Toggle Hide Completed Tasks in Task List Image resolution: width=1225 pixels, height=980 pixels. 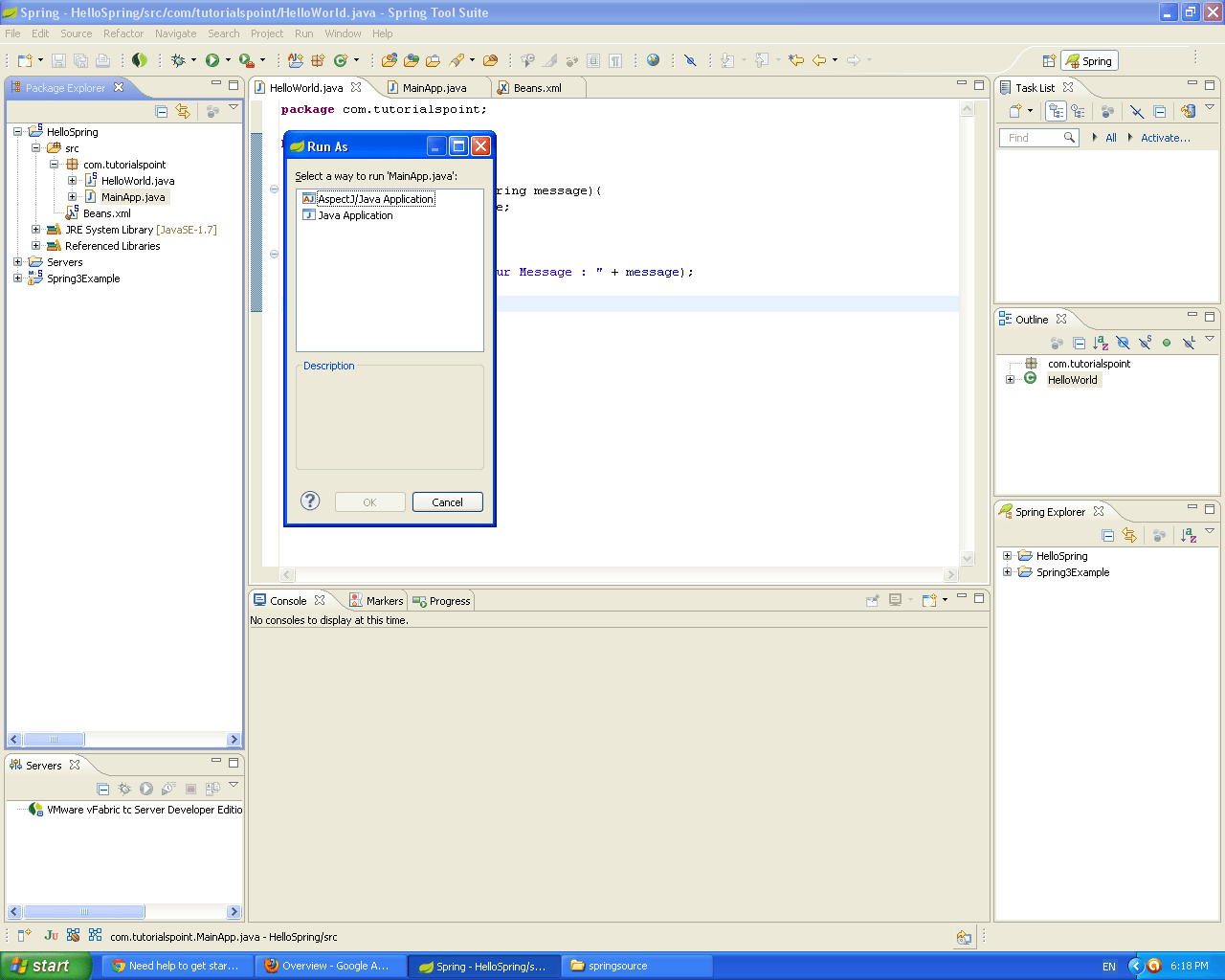coord(1137,111)
